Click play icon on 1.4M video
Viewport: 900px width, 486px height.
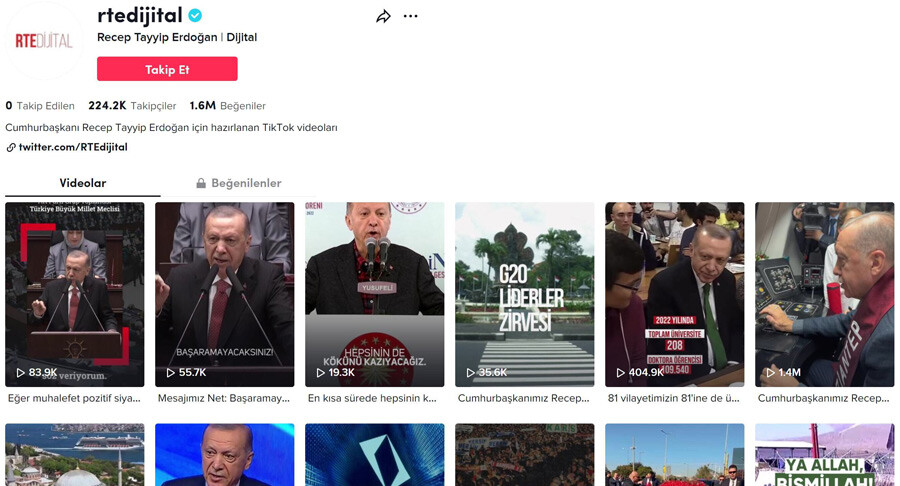pyautogui.click(x=770, y=373)
